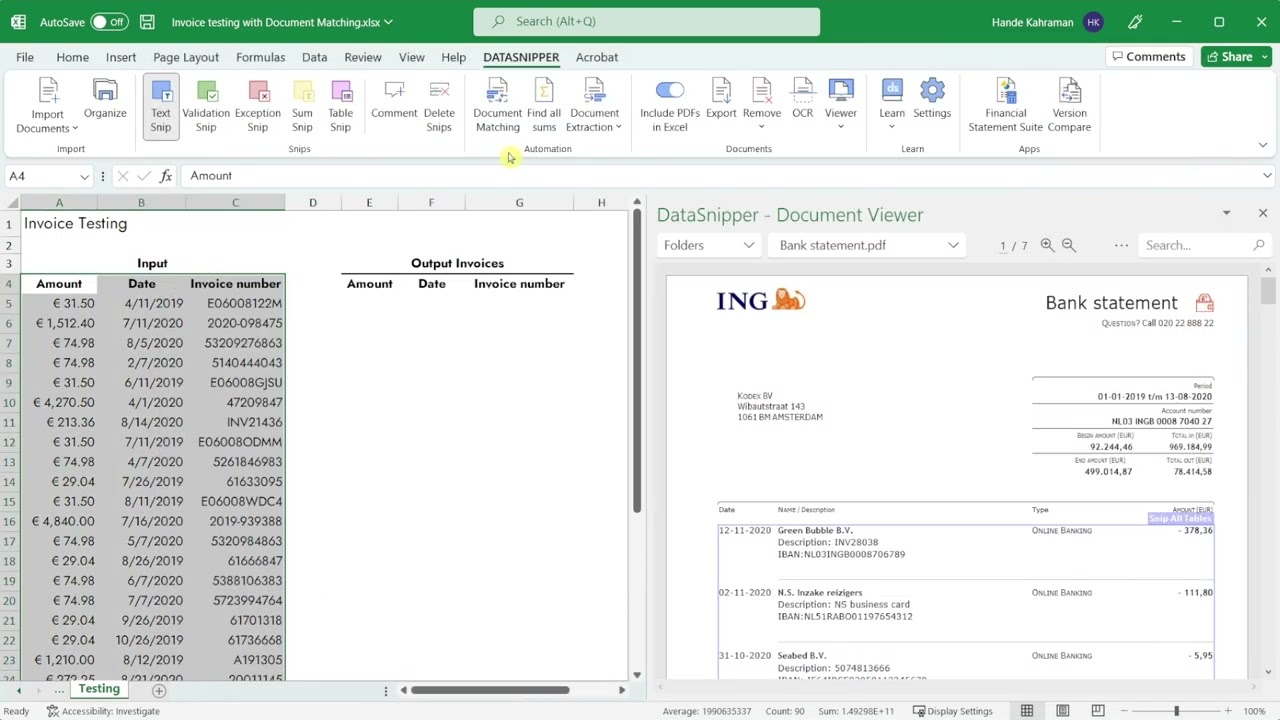Collapse the ribbon with the chevron
This screenshot has width=1280, height=720.
(1263, 146)
